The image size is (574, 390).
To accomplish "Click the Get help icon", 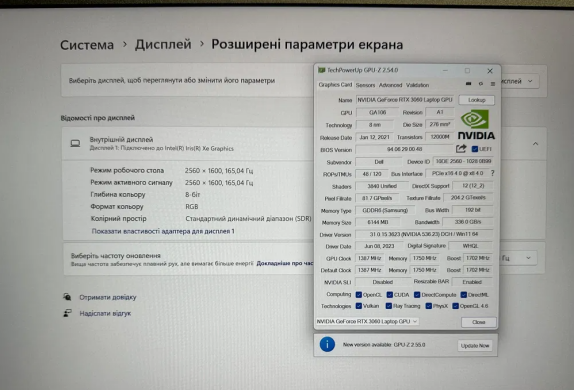I will [67, 297].
